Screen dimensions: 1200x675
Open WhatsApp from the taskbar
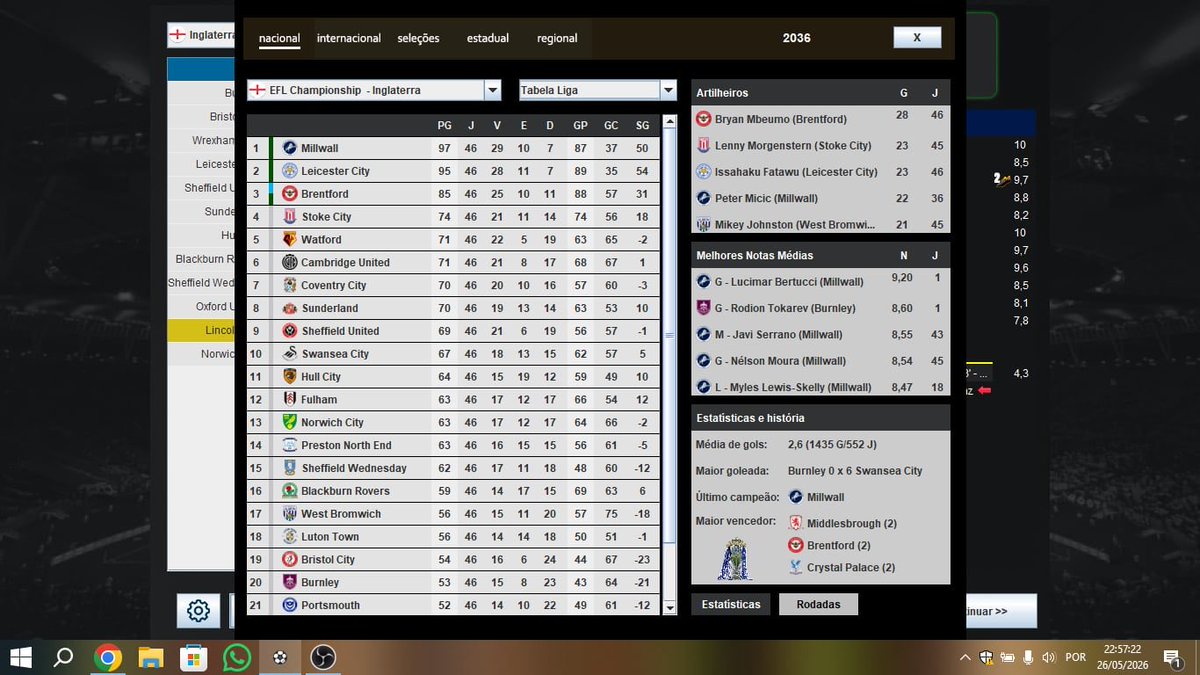(x=237, y=657)
